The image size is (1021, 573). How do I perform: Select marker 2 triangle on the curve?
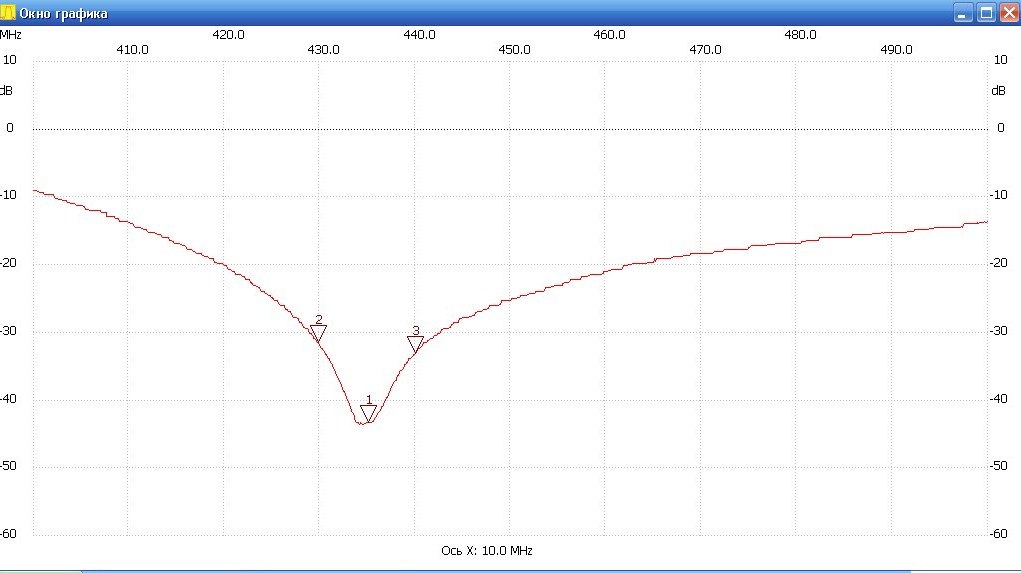pyautogui.click(x=318, y=333)
